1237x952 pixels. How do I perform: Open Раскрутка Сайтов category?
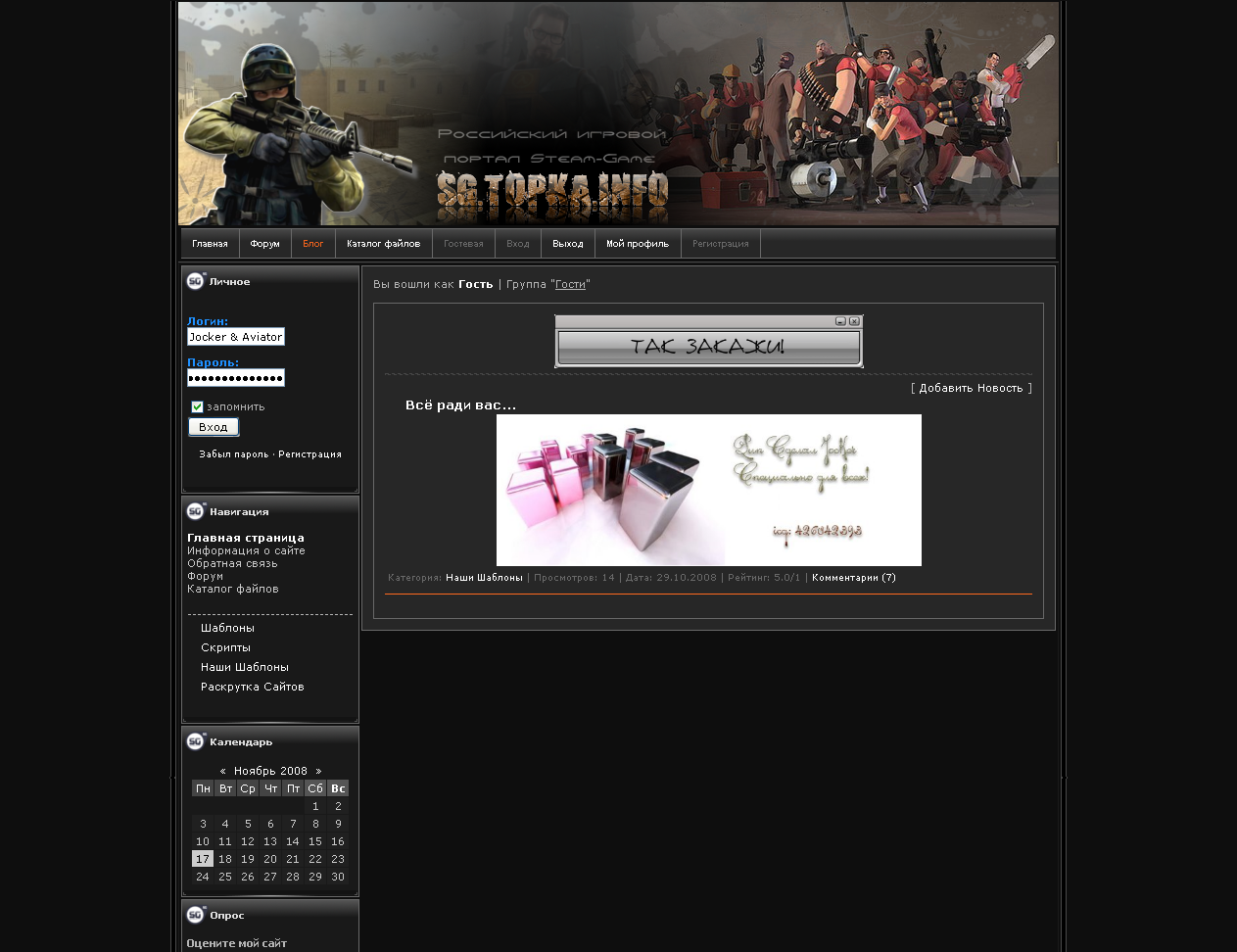(253, 687)
